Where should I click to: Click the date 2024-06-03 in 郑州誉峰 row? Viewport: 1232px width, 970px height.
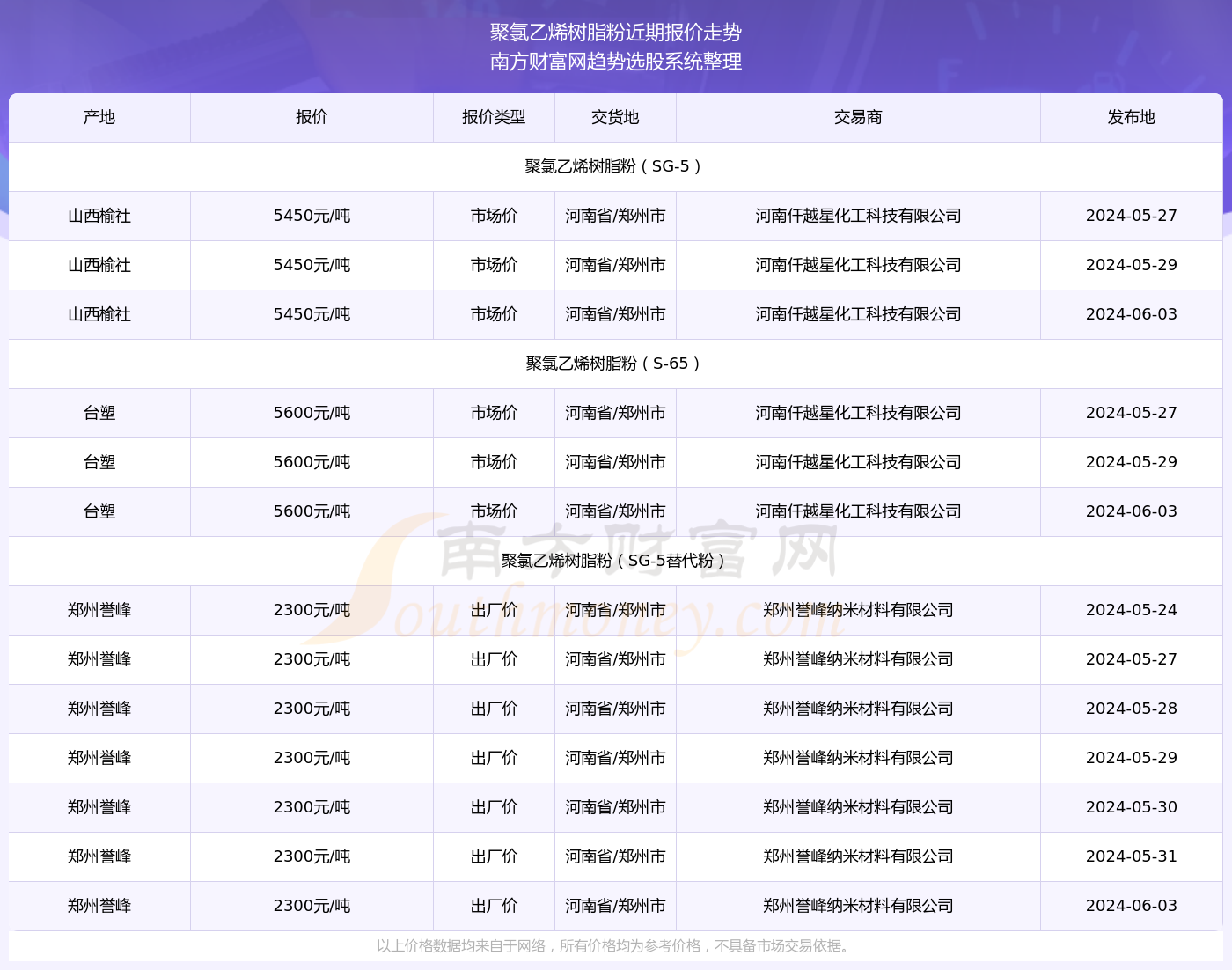point(1131,906)
